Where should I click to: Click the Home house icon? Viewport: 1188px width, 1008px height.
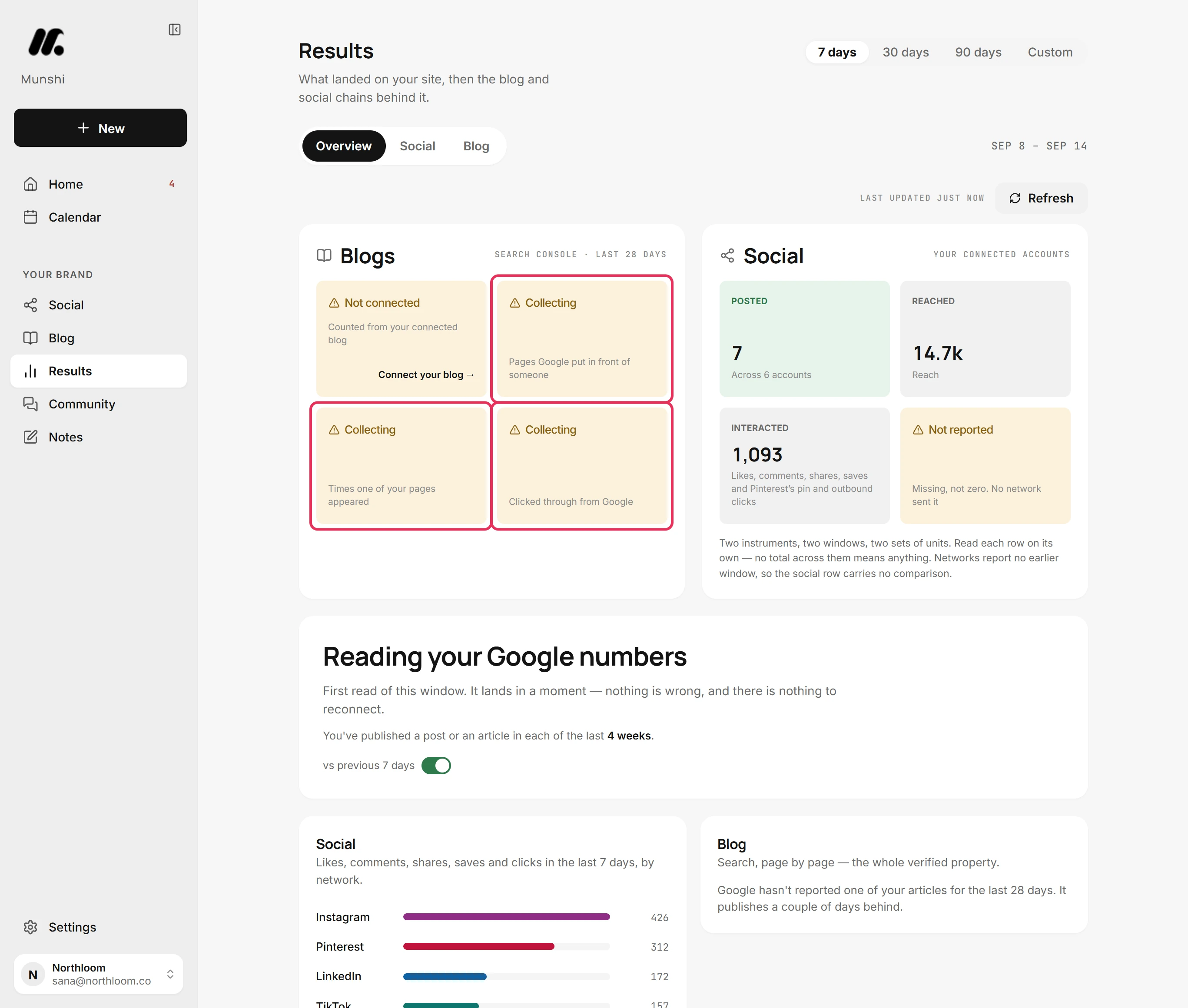tap(30, 184)
